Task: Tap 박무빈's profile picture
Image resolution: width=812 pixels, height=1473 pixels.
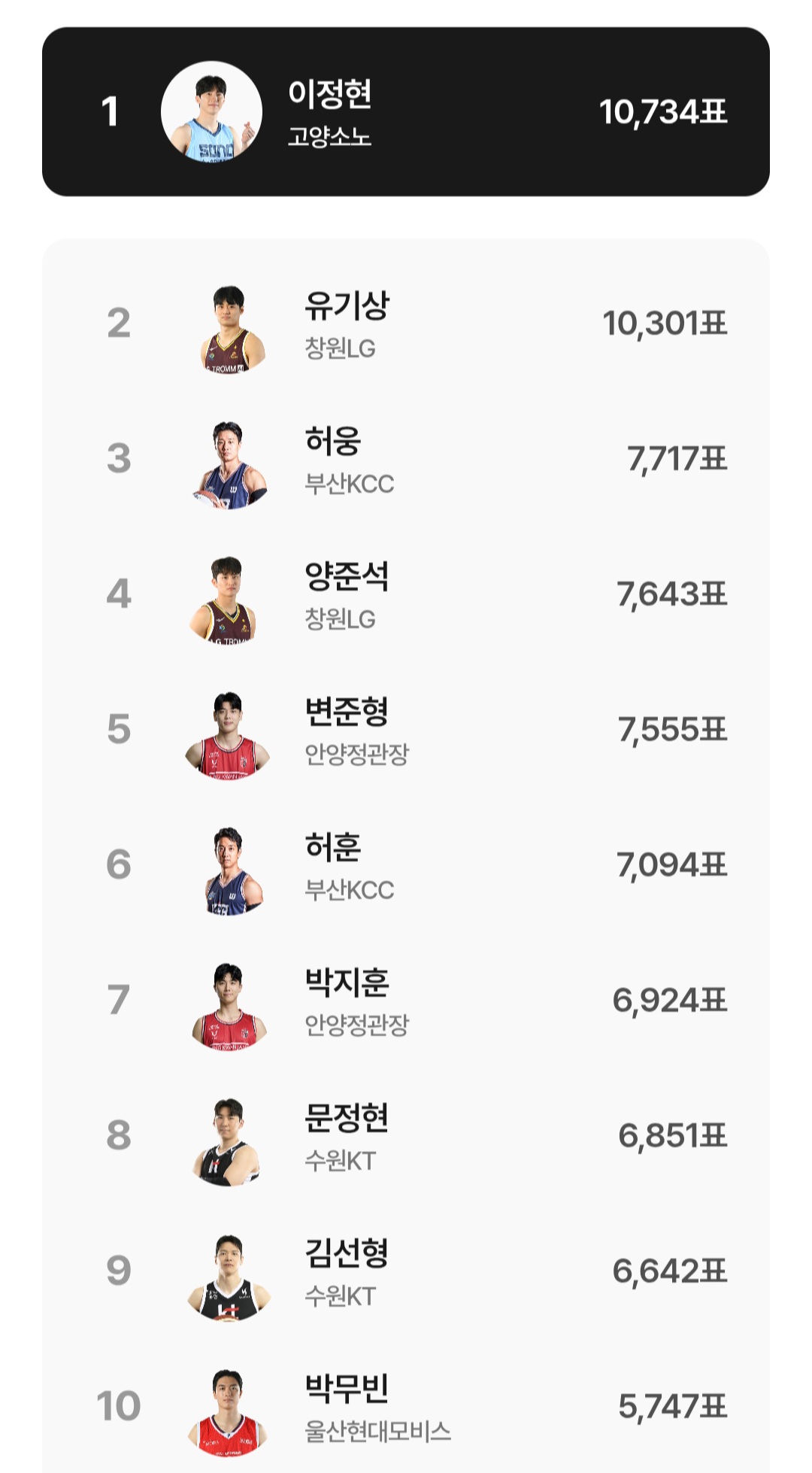Action: coord(229,1412)
